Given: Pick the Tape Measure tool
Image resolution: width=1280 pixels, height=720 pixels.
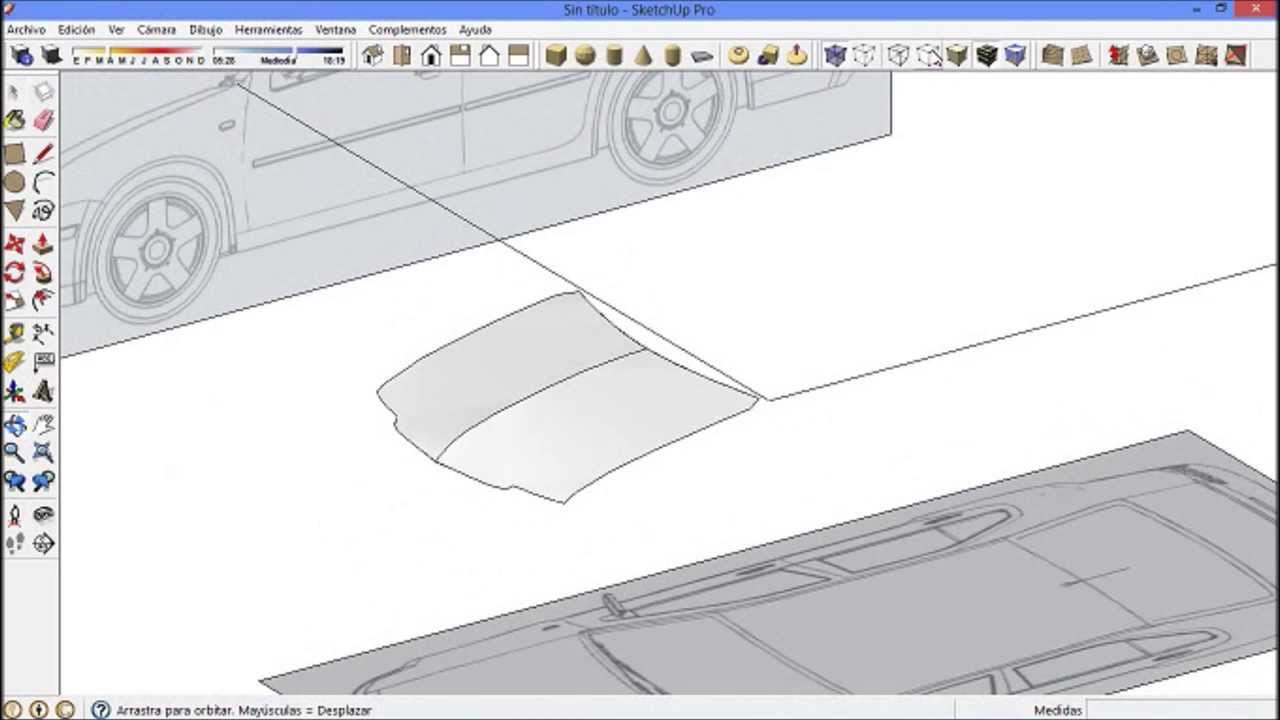Looking at the screenshot, I should (14, 334).
